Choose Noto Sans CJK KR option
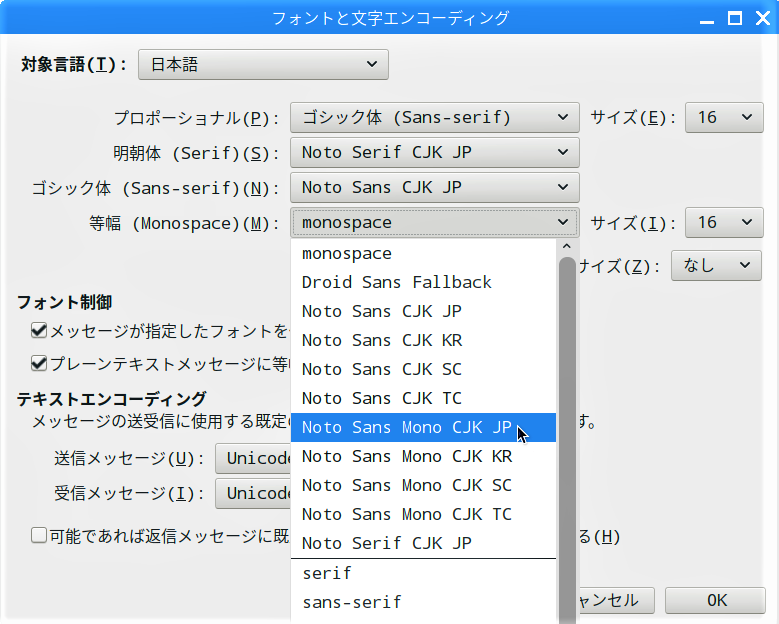779x624 pixels. [x=423, y=340]
